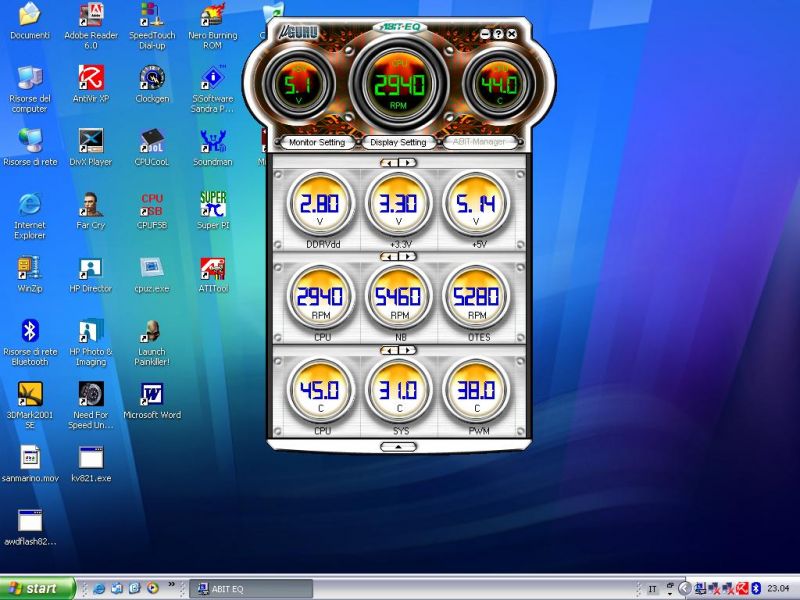Launch HP Photo & Imaging shortcut
This screenshot has width=800, height=600.
[x=91, y=342]
